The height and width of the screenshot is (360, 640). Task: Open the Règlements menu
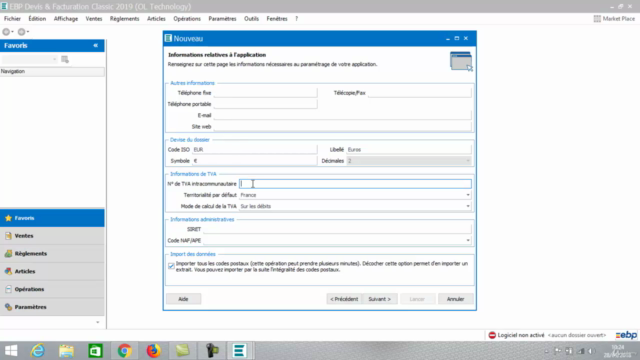click(x=124, y=19)
